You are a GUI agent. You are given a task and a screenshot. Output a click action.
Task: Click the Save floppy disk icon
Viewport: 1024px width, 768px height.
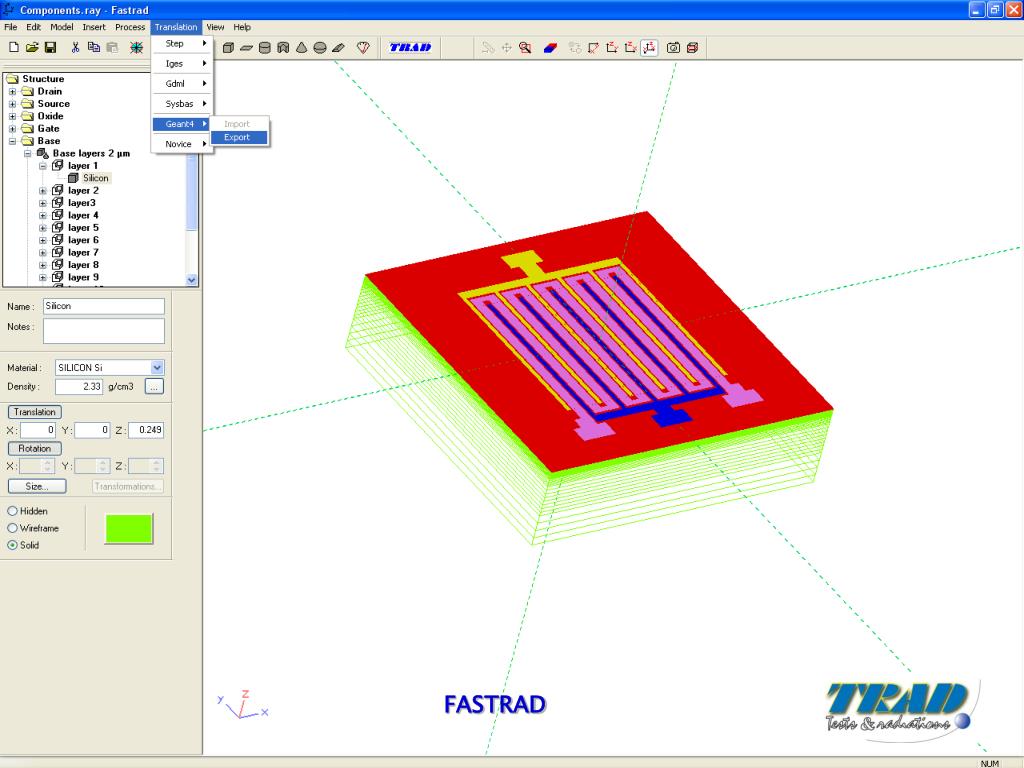50,47
